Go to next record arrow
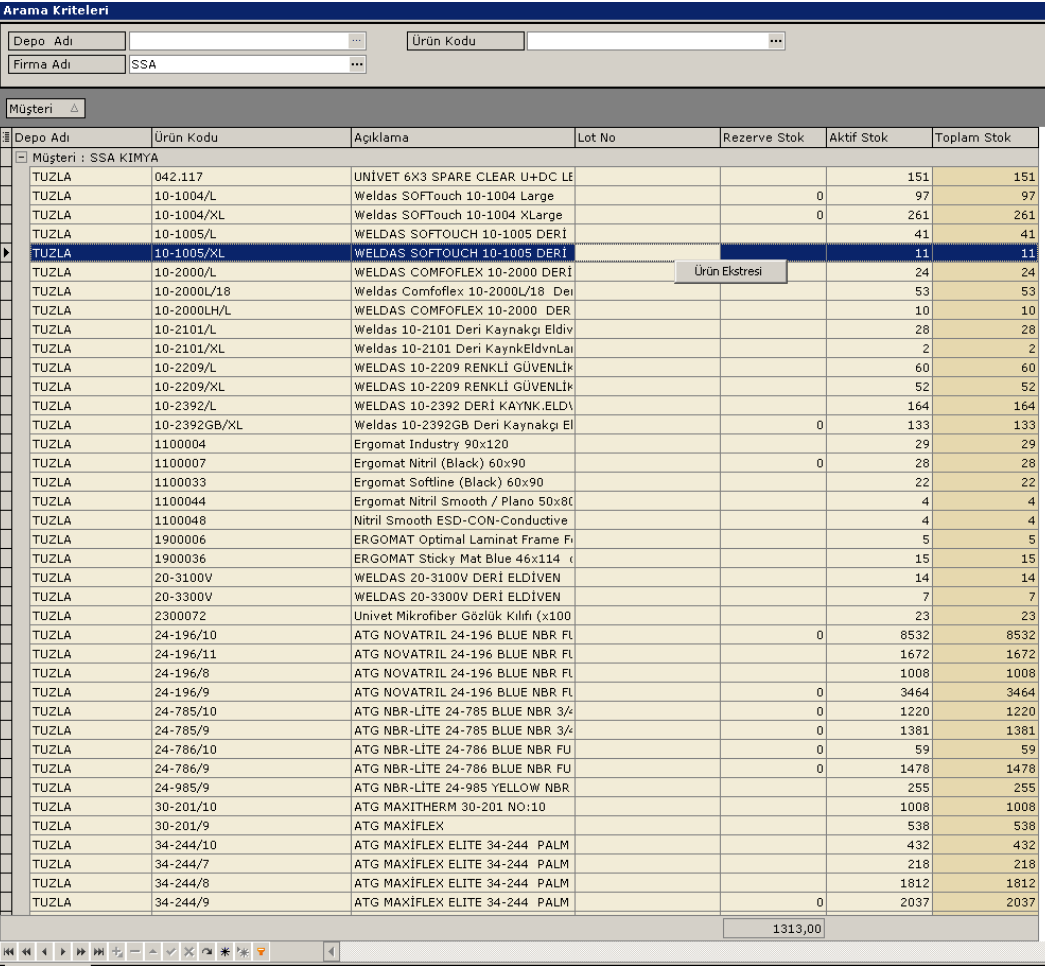 click(x=63, y=952)
